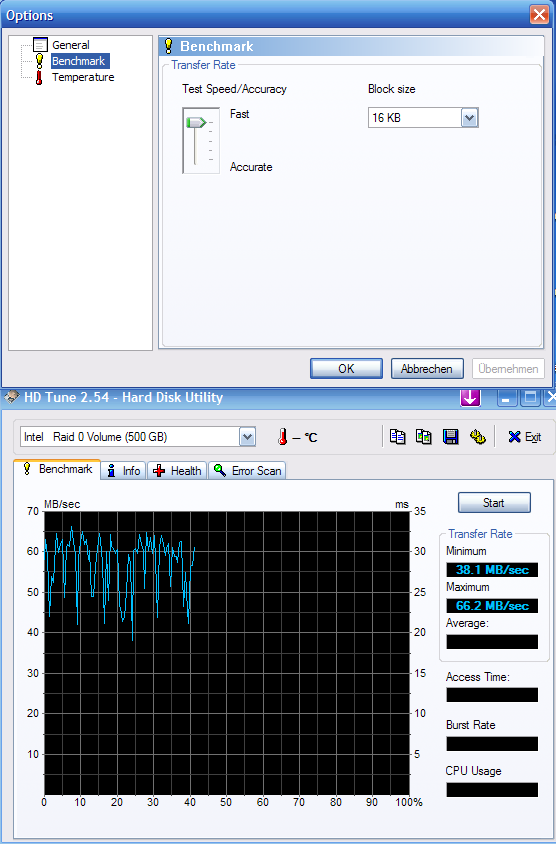Click the General page icon

pos(40,45)
